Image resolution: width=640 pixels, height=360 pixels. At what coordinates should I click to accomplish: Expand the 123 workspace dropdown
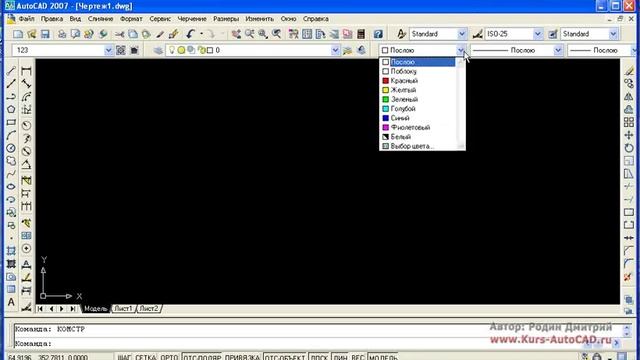tap(108, 50)
